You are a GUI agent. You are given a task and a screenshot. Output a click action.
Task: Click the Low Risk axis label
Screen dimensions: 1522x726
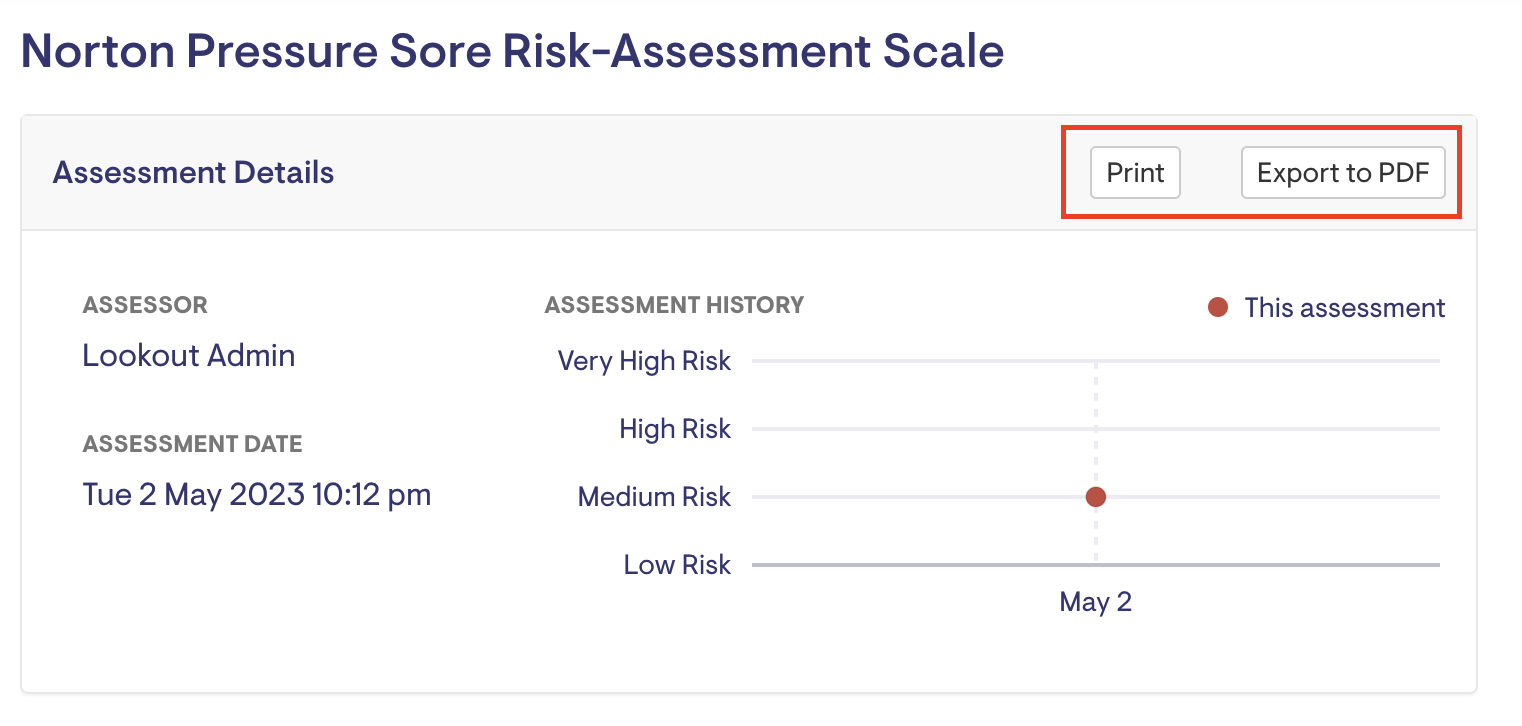677,565
